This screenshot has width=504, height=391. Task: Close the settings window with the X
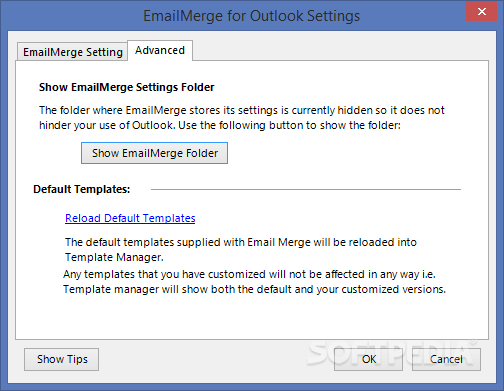(482, 12)
